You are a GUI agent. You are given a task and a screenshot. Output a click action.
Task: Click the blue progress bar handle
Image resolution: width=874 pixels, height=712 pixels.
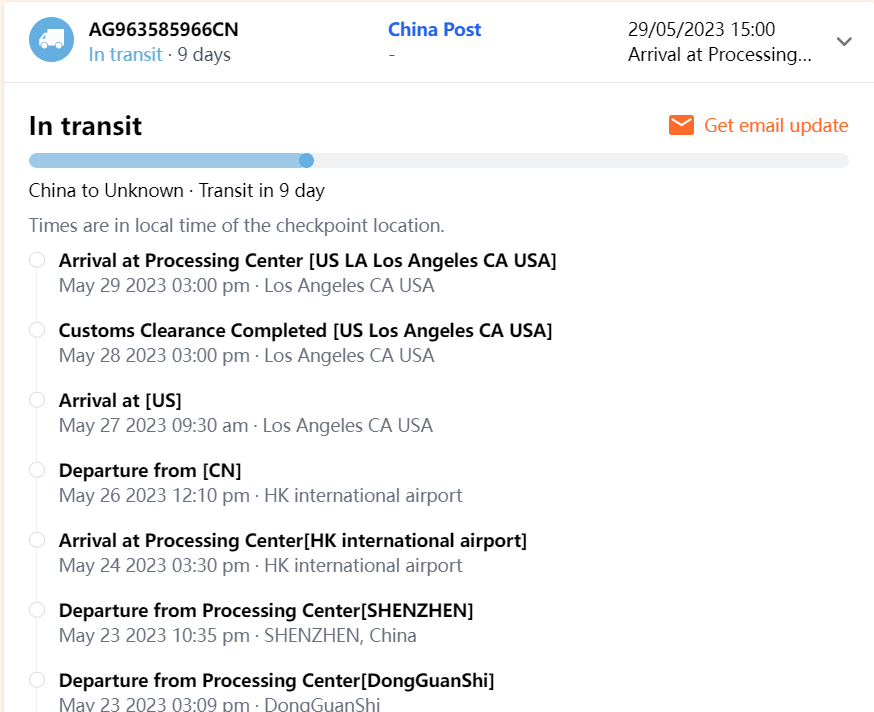(307, 160)
